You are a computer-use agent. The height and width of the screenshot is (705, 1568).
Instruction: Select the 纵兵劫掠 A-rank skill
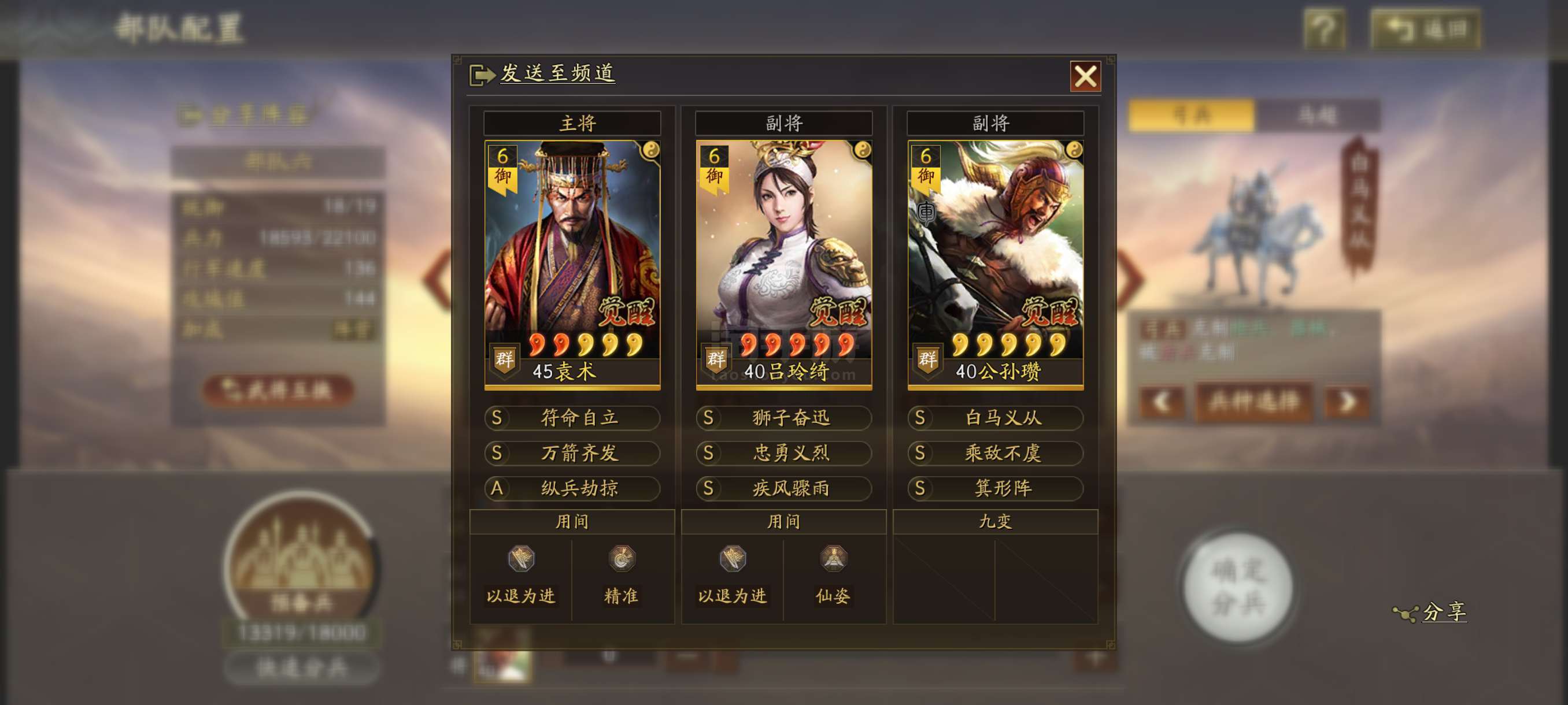pos(572,488)
